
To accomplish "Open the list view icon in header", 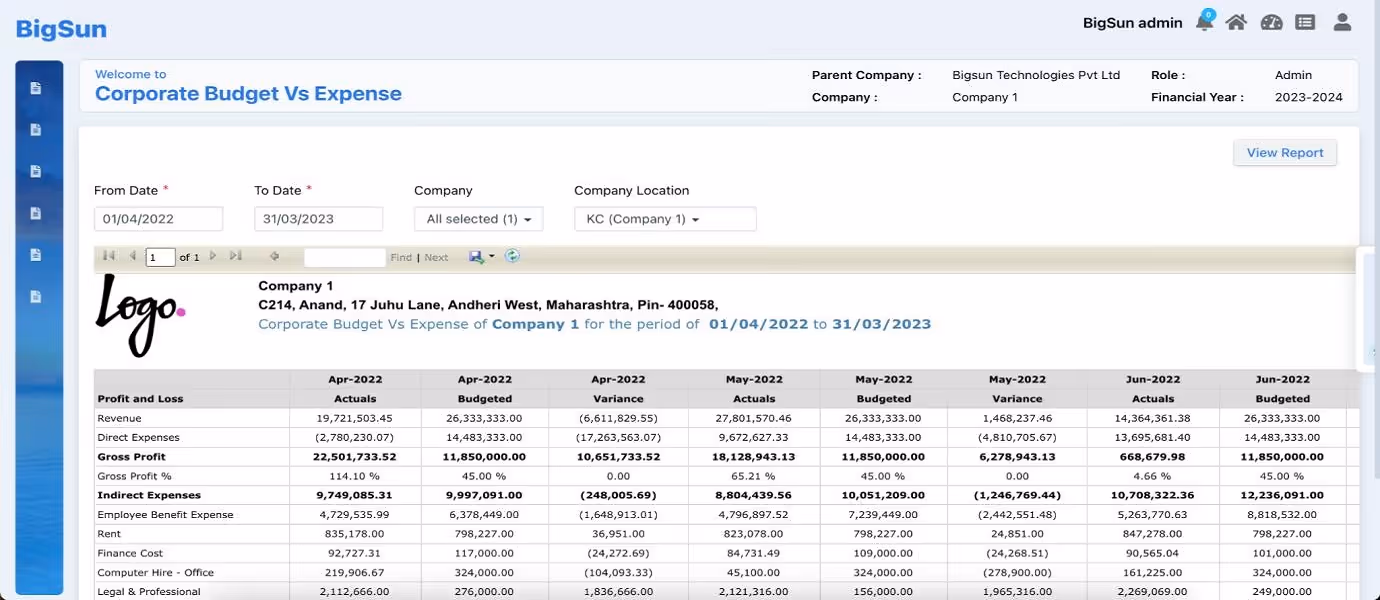I will click(x=1305, y=22).
